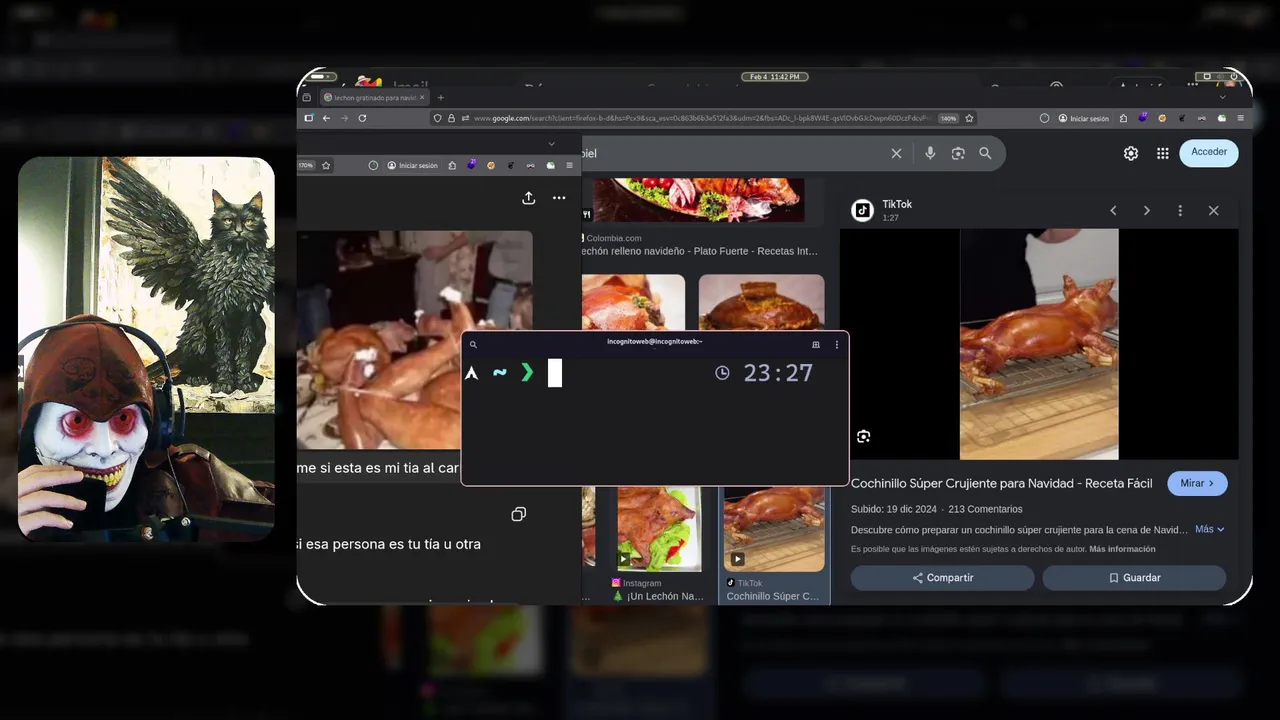Go forward in front Firefox window

pos(344,118)
